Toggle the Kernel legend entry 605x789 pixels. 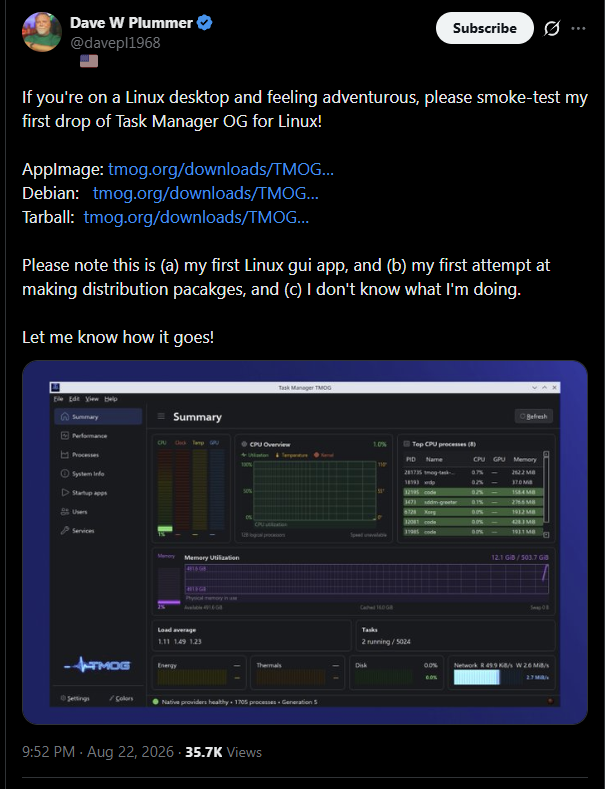(x=324, y=455)
